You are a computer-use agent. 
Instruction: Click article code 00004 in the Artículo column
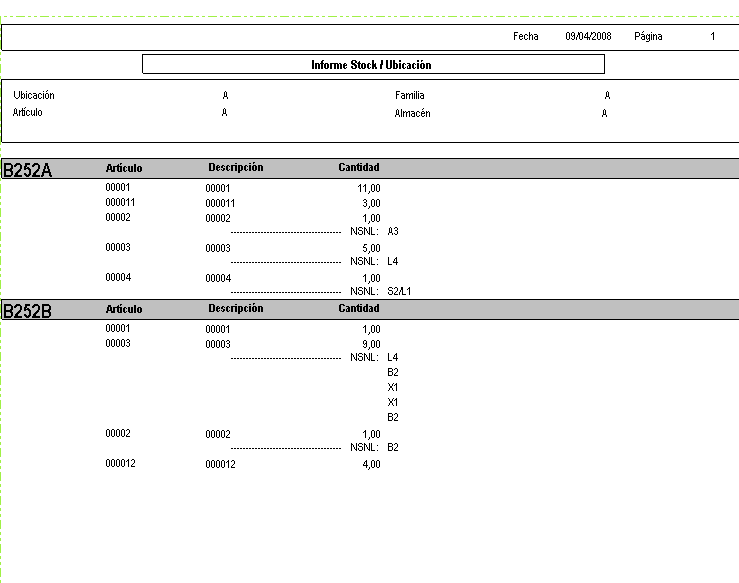(118, 277)
